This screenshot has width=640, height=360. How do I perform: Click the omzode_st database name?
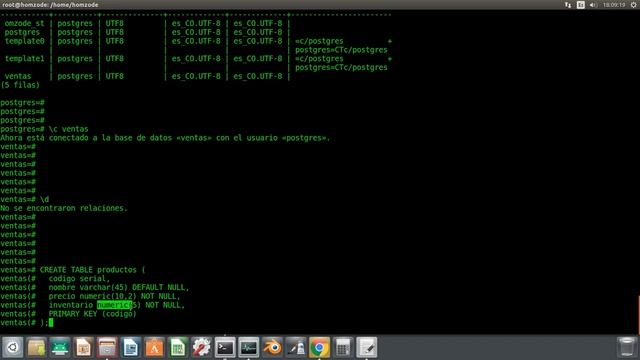24,23
